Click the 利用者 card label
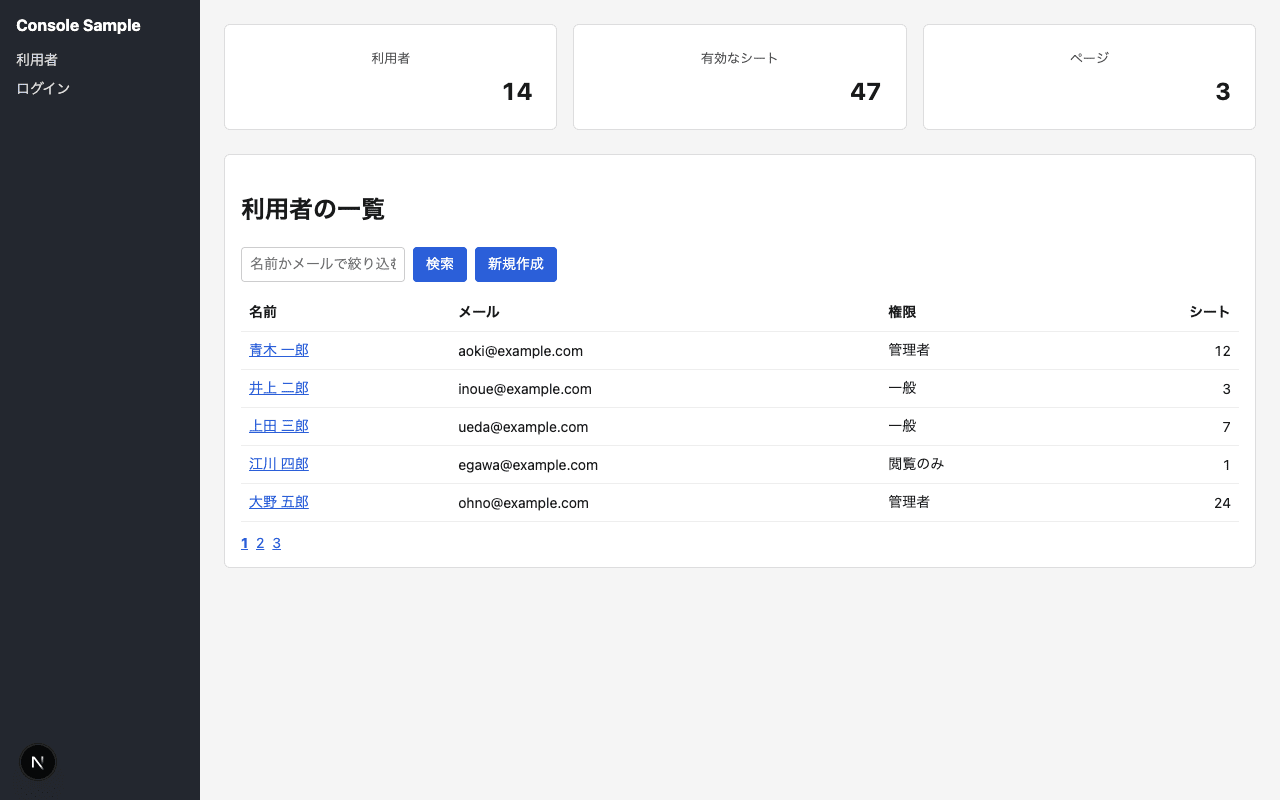The height and width of the screenshot is (800, 1280). pos(391,58)
